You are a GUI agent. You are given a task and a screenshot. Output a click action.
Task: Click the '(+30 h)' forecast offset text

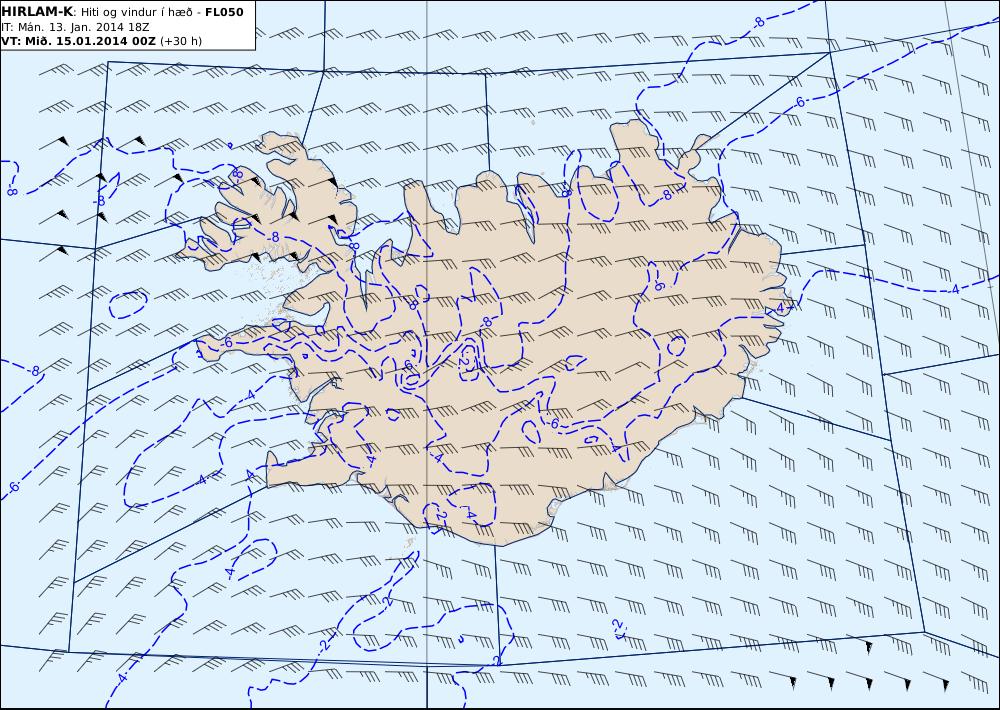pyautogui.click(x=180, y=41)
